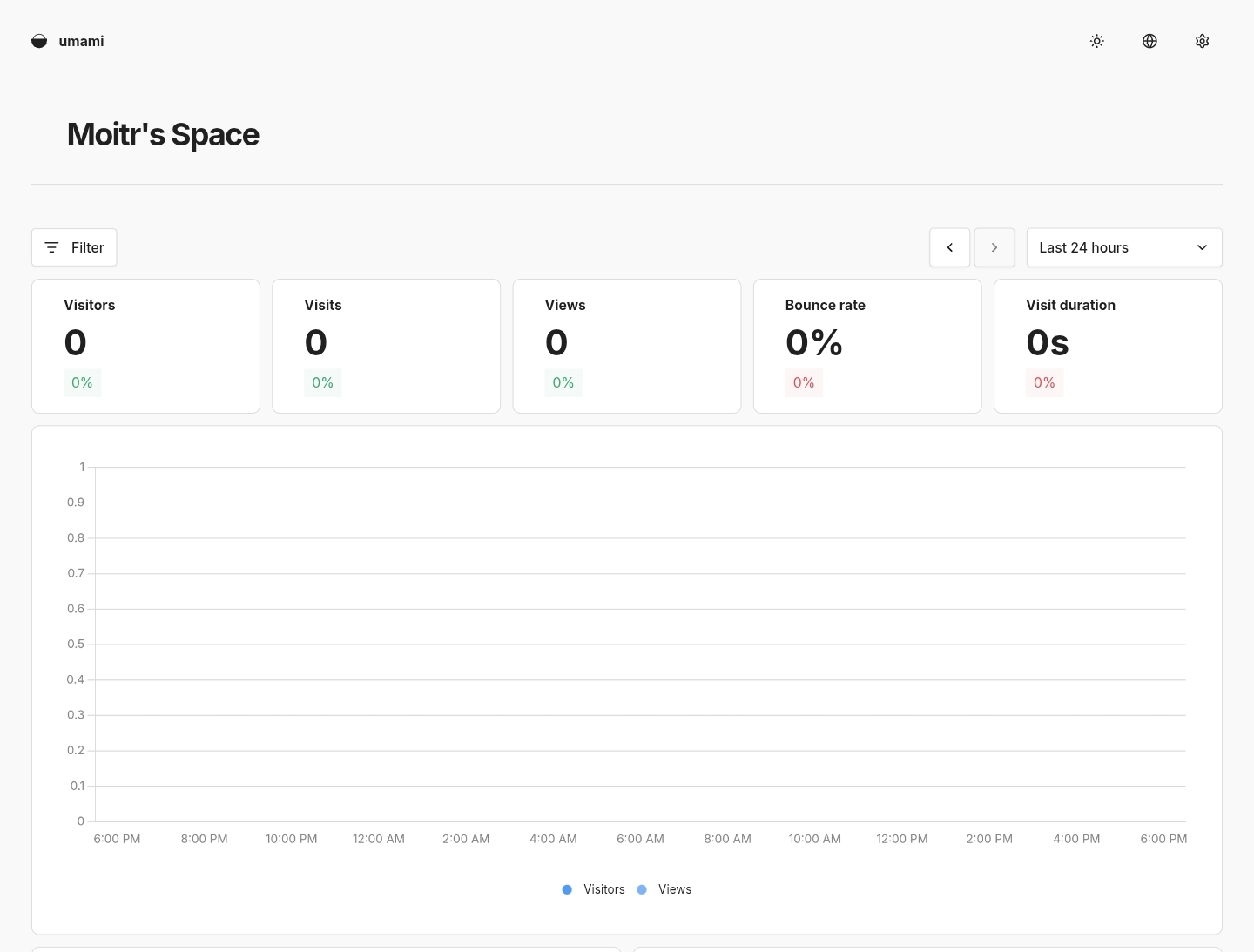
Task: Open the settings gear menu
Action: tap(1203, 41)
